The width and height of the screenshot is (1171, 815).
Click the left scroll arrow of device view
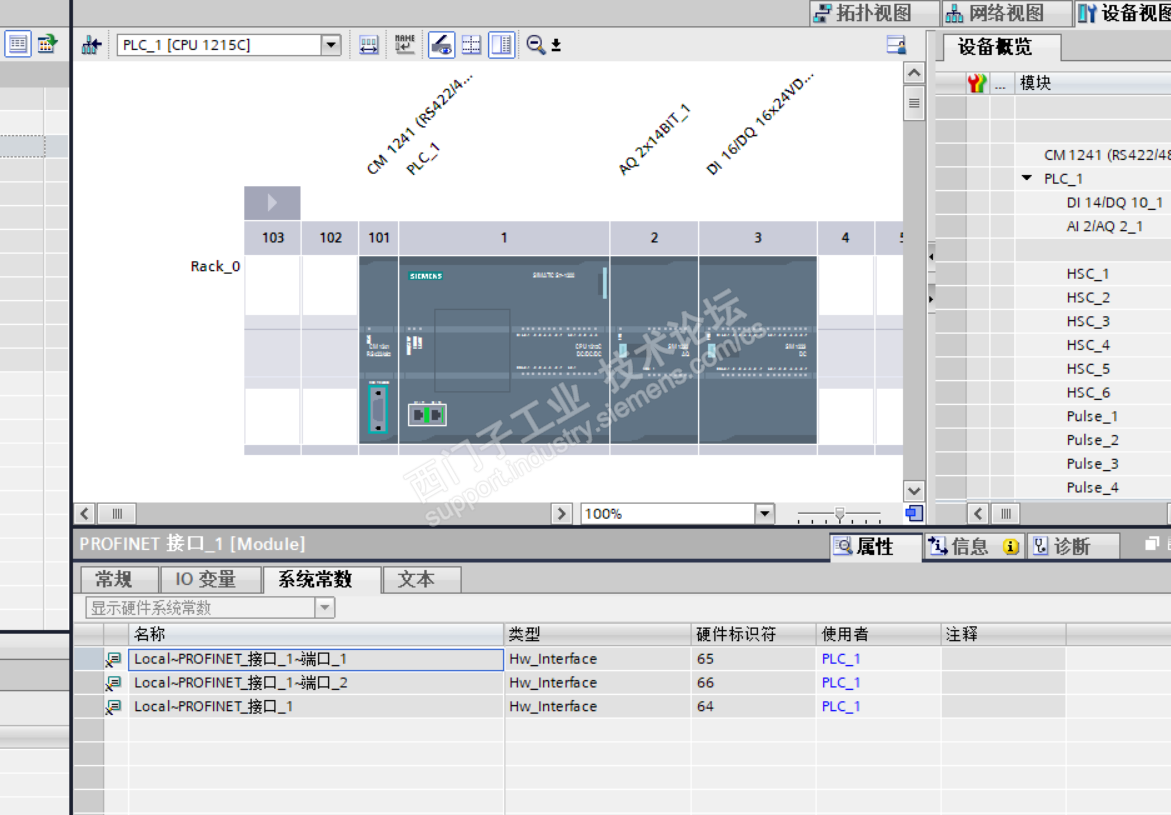(84, 514)
